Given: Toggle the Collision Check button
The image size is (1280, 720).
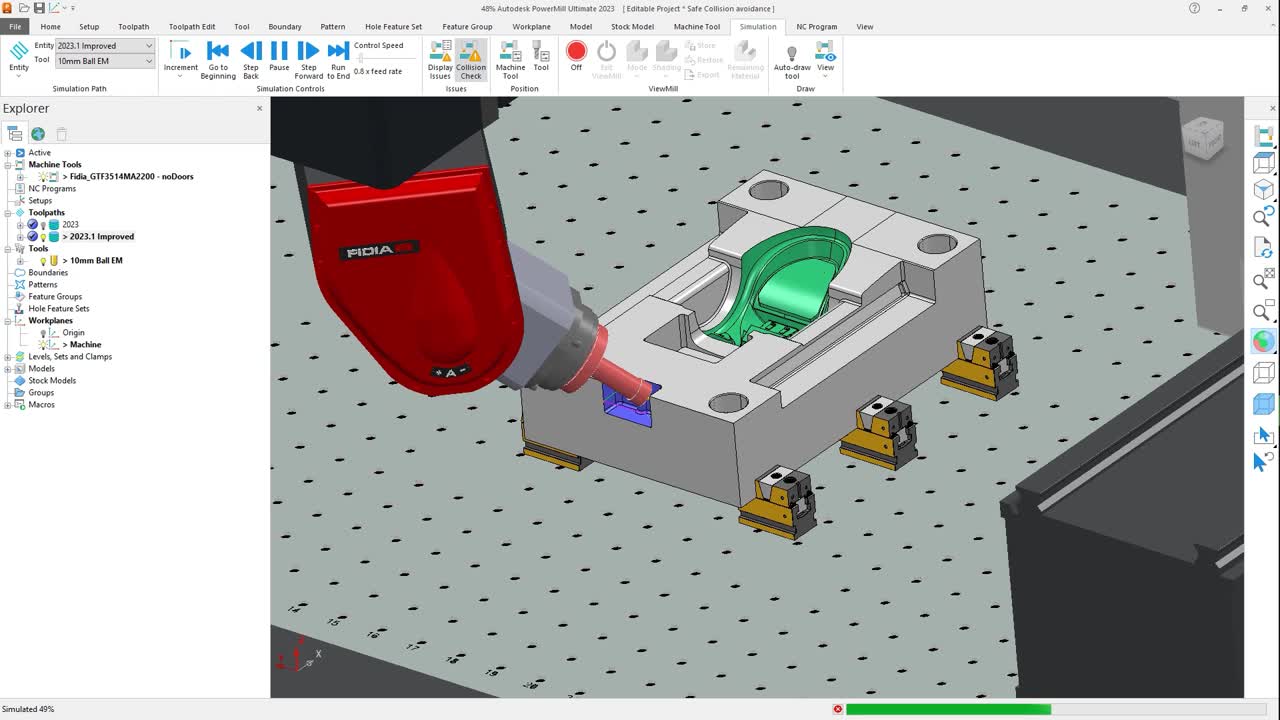Looking at the screenshot, I should [x=471, y=59].
